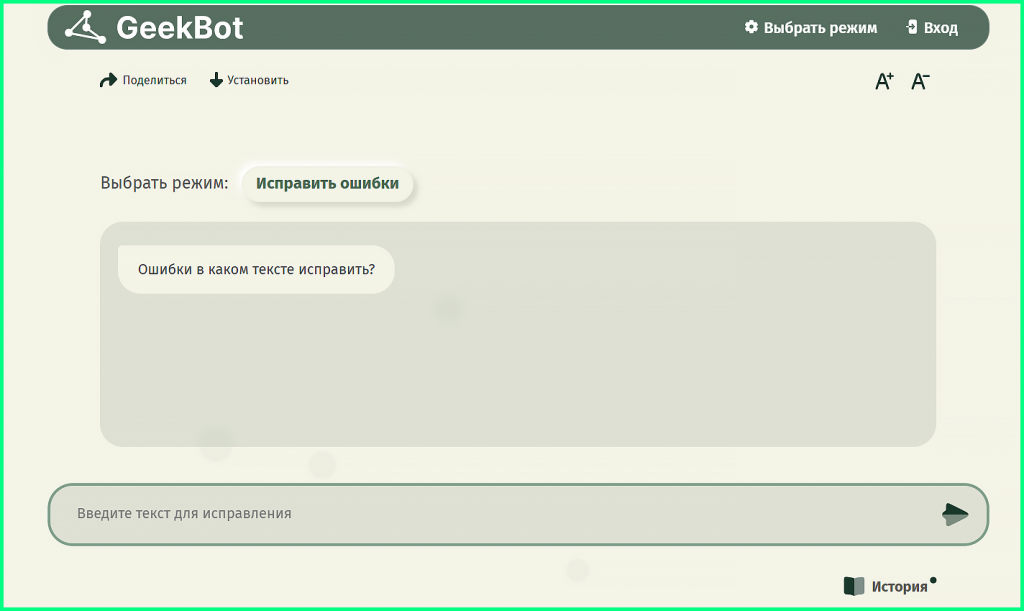Image resolution: width=1024 pixels, height=611 pixels.
Task: Open the 'Вход' login link
Action: [x=940, y=28]
